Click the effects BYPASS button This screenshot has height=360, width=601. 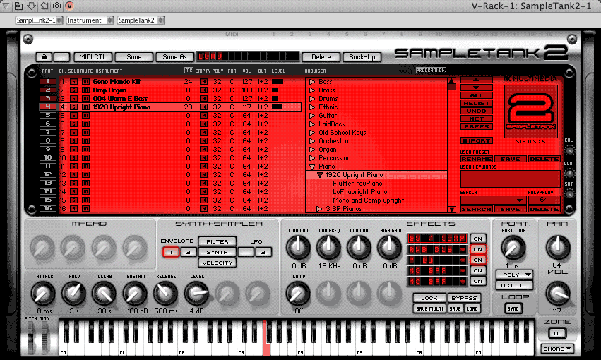pos(464,298)
